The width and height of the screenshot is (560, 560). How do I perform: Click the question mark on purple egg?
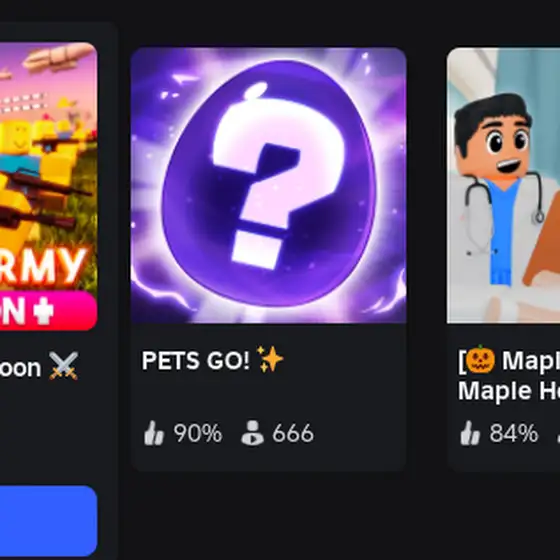pos(279,177)
